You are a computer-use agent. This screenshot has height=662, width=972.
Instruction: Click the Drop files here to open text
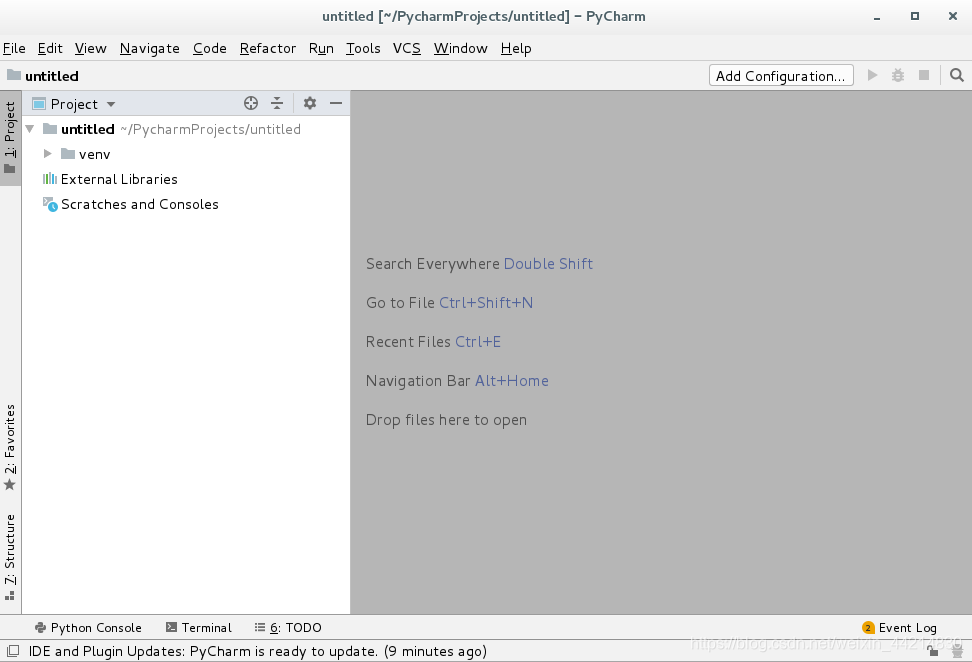point(446,420)
